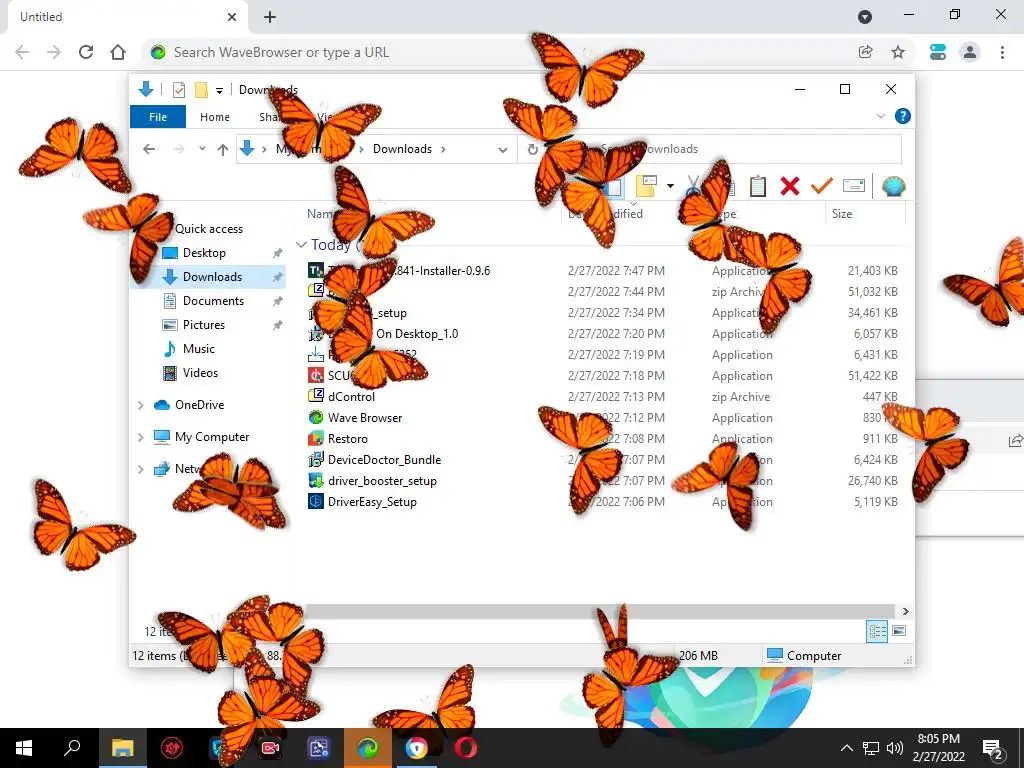
Task: Show hidden system tray icons
Action: pyautogui.click(x=846, y=748)
